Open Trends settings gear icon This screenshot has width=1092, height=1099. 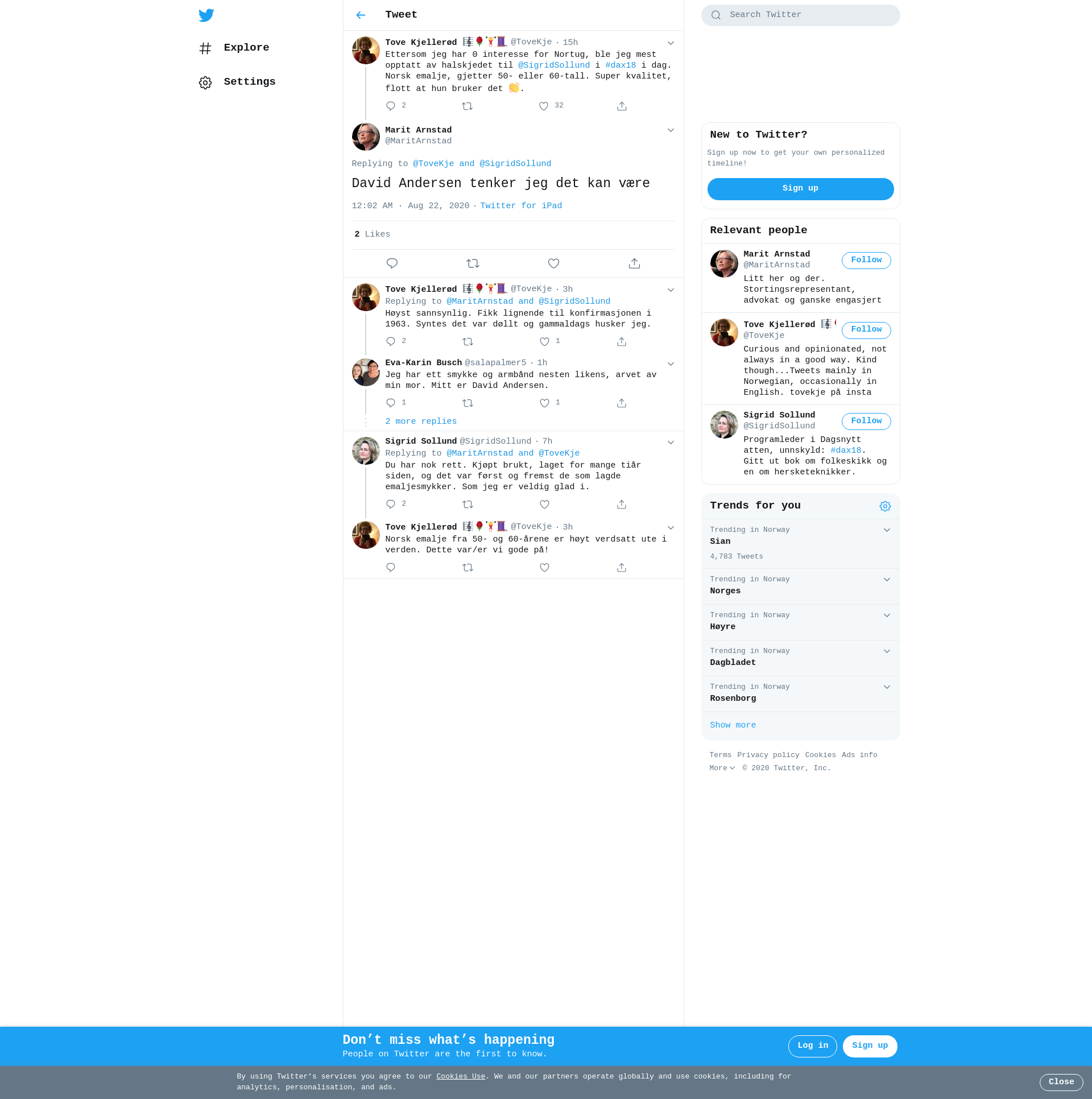tap(885, 506)
